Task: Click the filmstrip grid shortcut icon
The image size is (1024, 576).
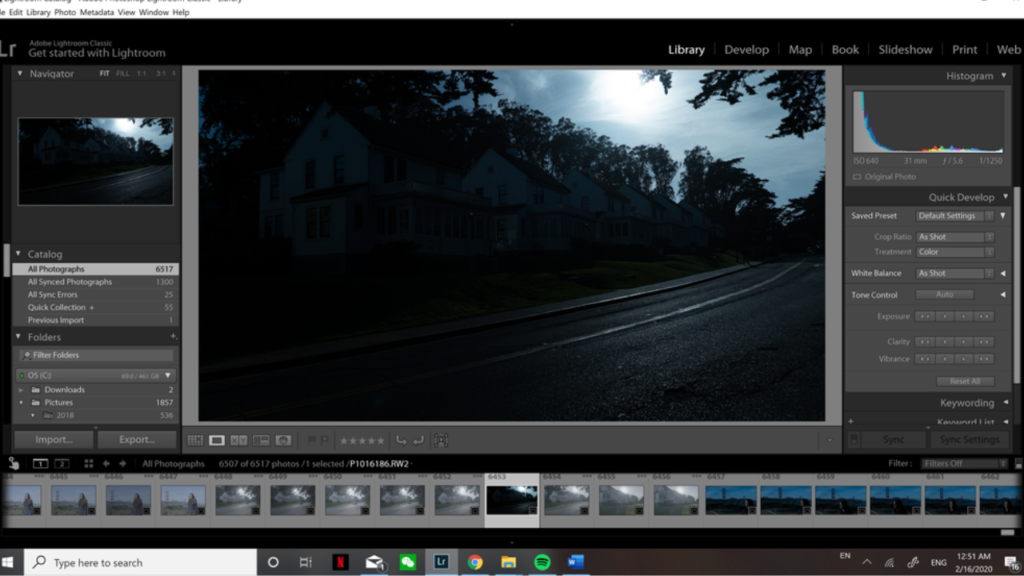Action: coord(88,464)
